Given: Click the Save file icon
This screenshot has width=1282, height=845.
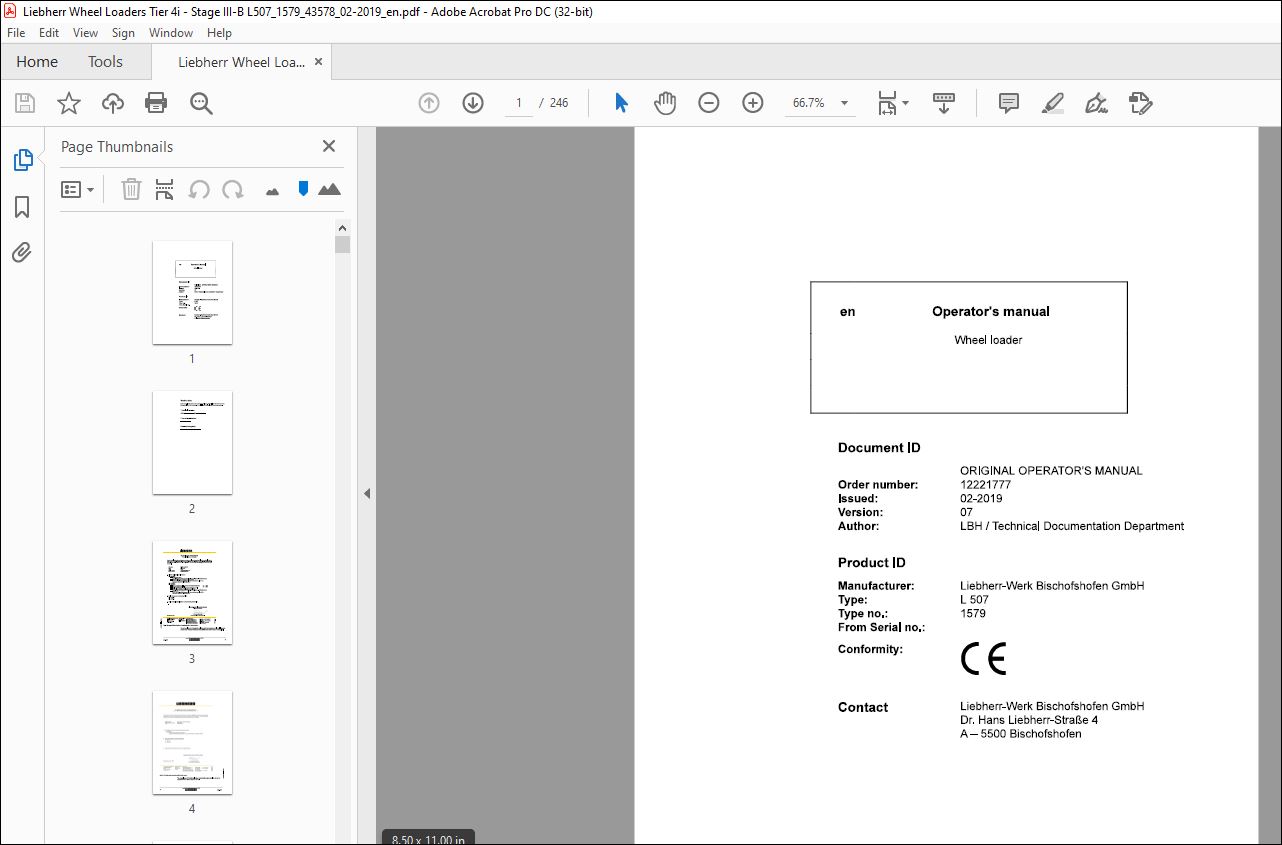Looking at the screenshot, I should 25,103.
